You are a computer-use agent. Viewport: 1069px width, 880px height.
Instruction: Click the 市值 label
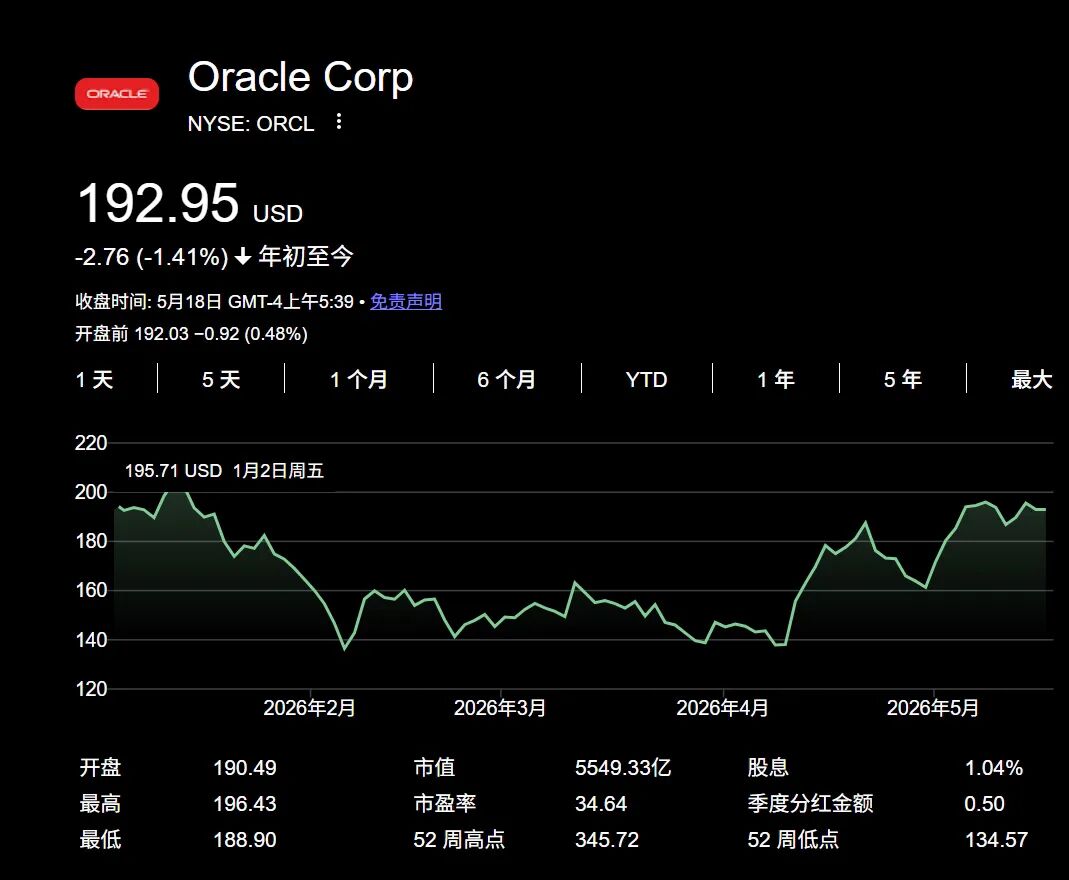pos(434,768)
